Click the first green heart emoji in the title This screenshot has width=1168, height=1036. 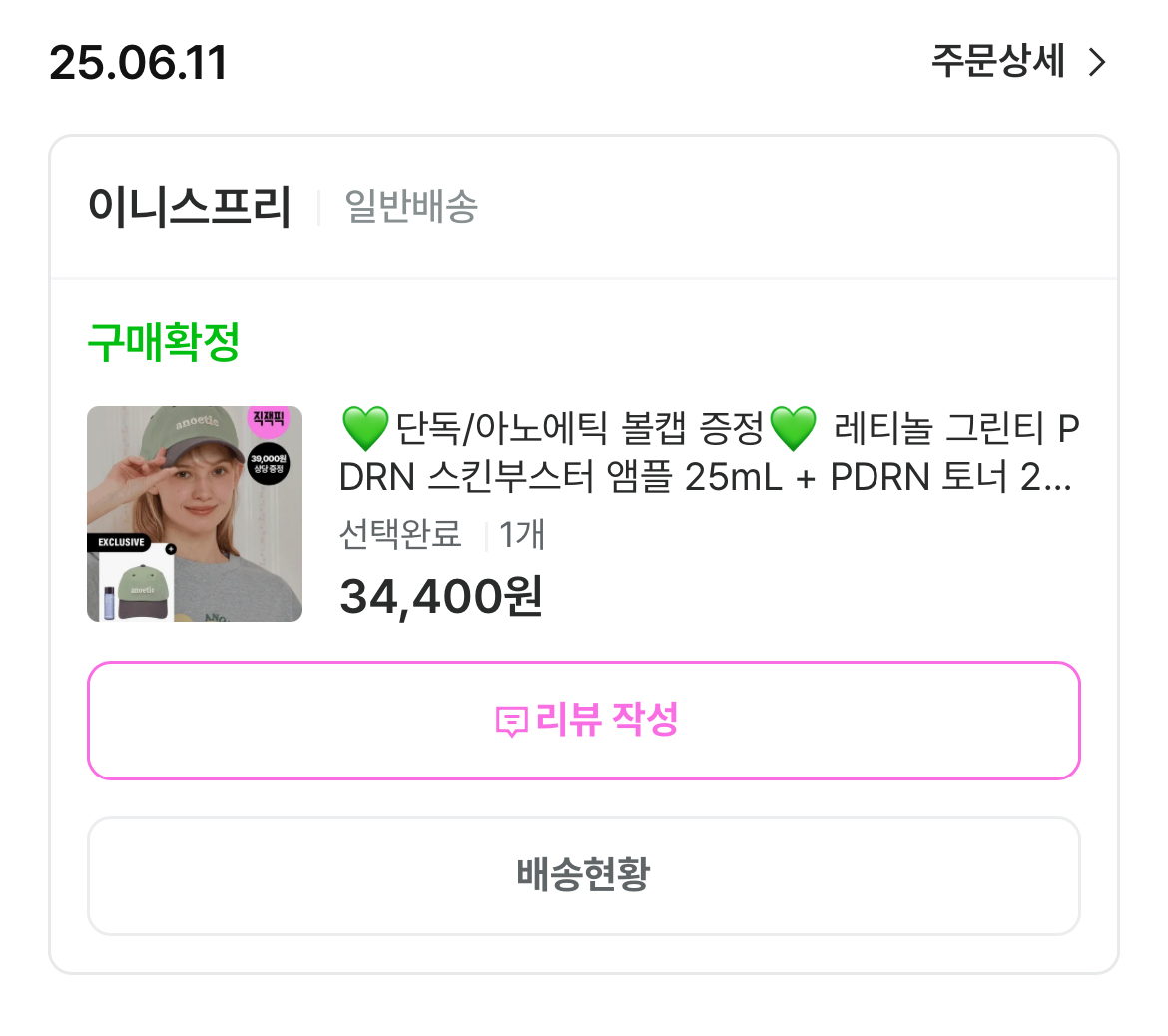coord(364,429)
